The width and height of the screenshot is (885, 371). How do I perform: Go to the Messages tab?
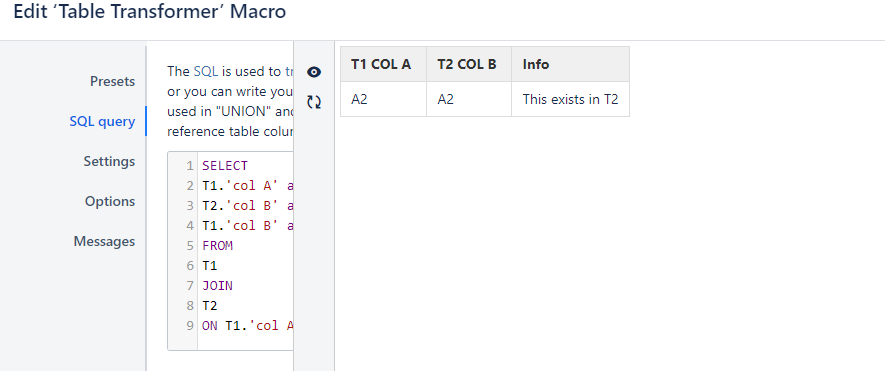pyautogui.click(x=104, y=242)
